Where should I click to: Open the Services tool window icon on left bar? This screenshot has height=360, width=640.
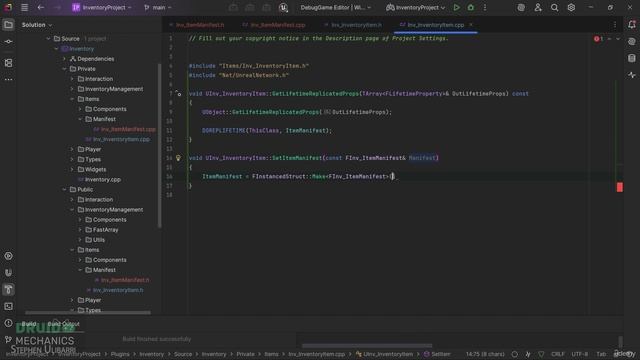click(x=8, y=256)
